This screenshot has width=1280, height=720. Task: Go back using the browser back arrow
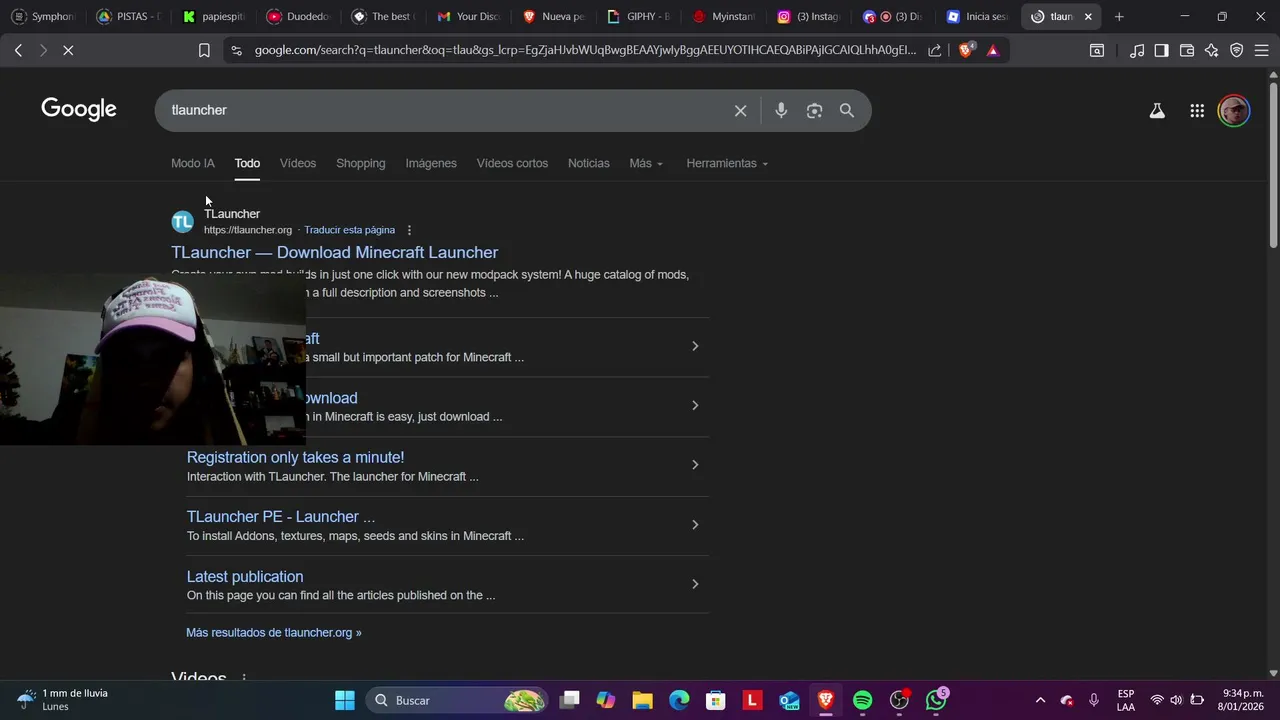(18, 50)
